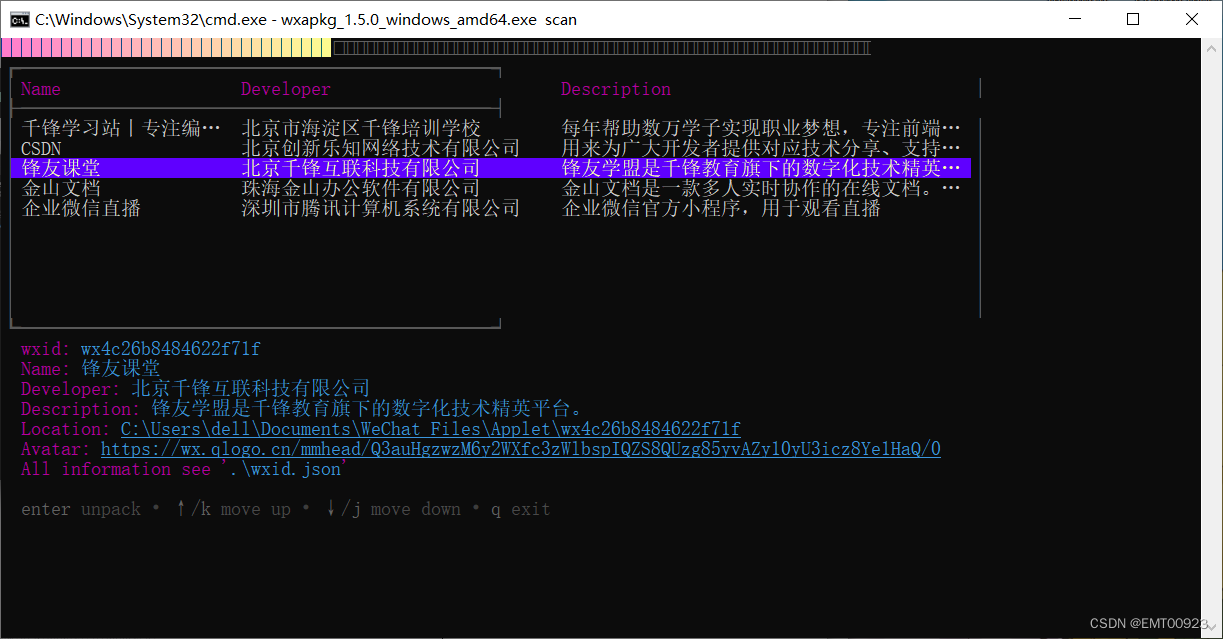Viewport: 1223px width, 639px height.
Task: Click the Developer detail value below the table
Action: 251,389
